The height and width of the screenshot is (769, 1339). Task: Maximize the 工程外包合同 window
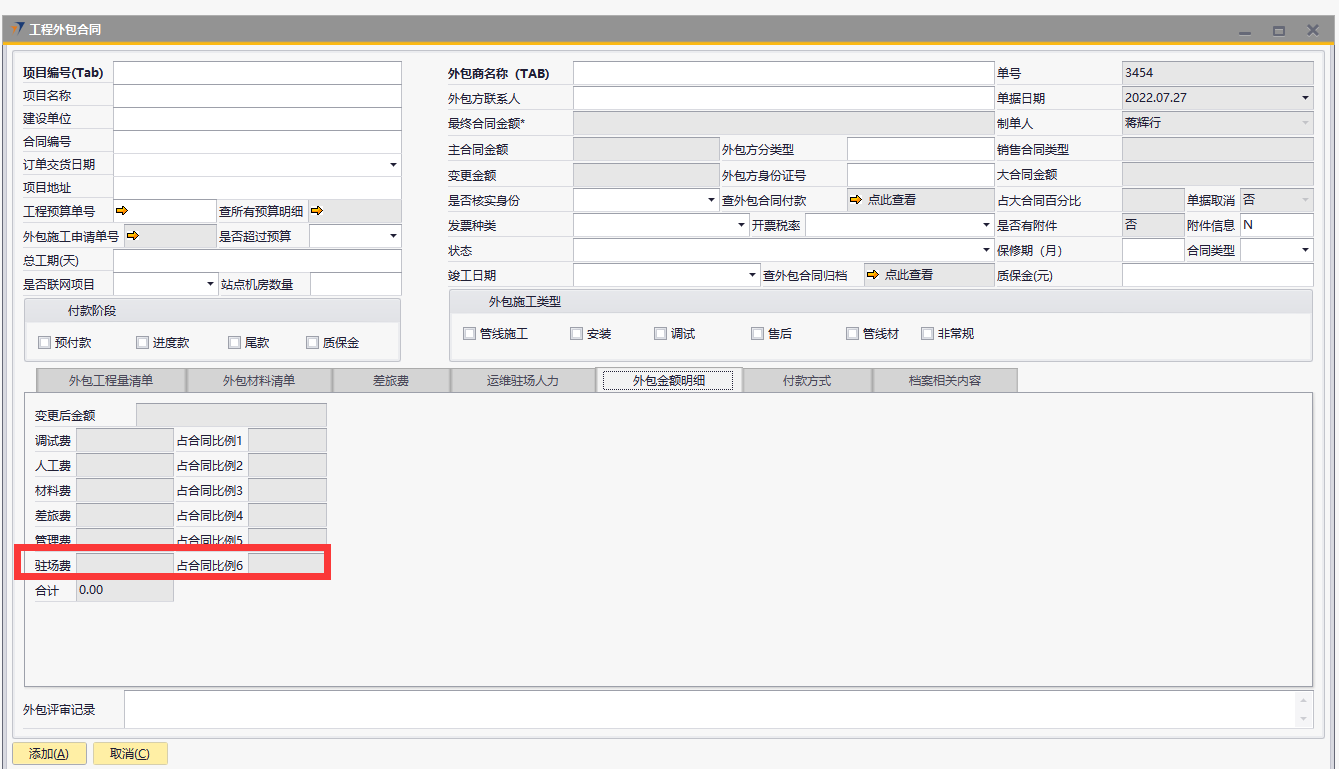tap(1278, 31)
